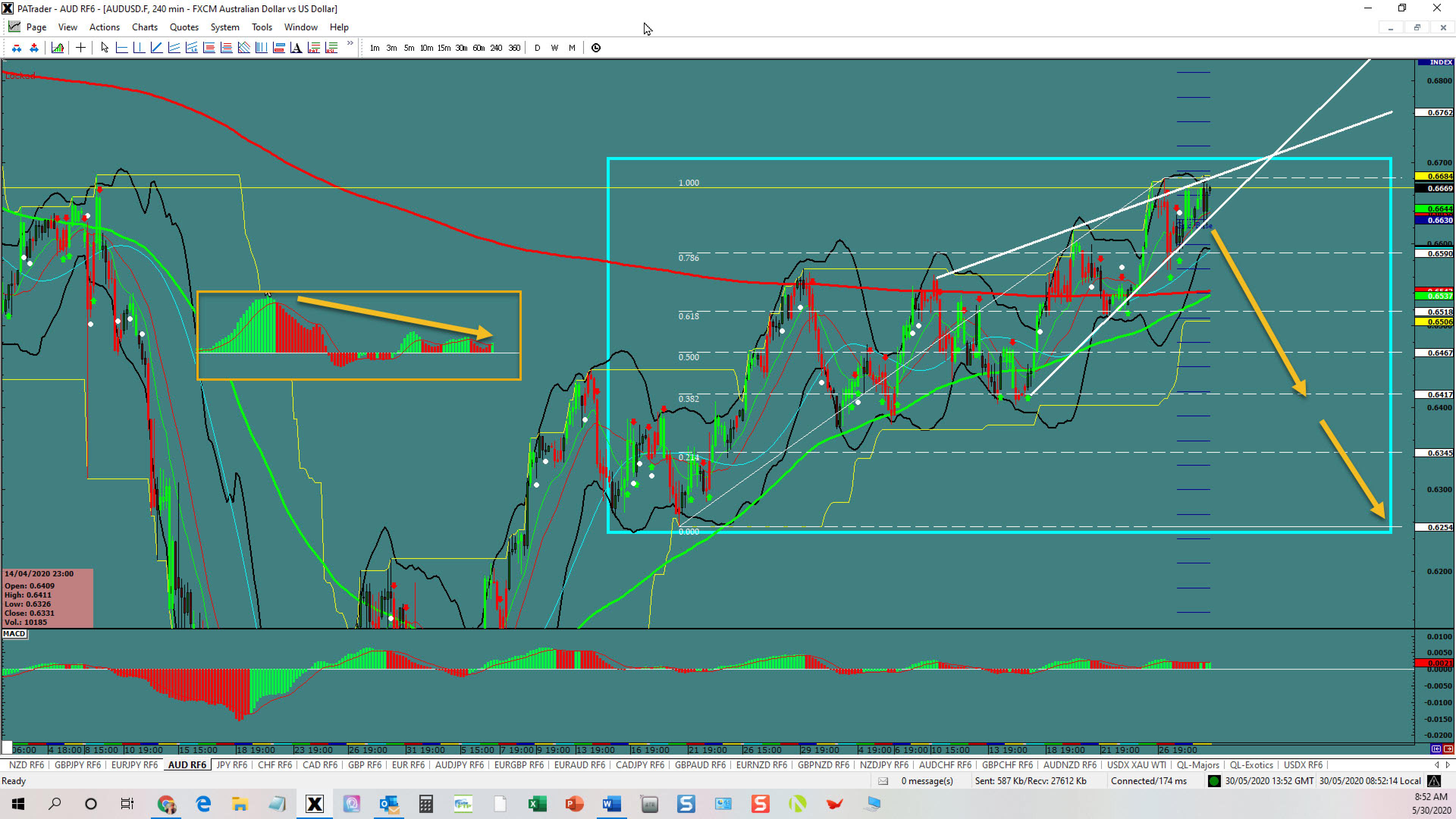This screenshot has width=1456, height=819.
Task: Open the chart indicators icon
Action: pyautogui.click(x=57, y=48)
